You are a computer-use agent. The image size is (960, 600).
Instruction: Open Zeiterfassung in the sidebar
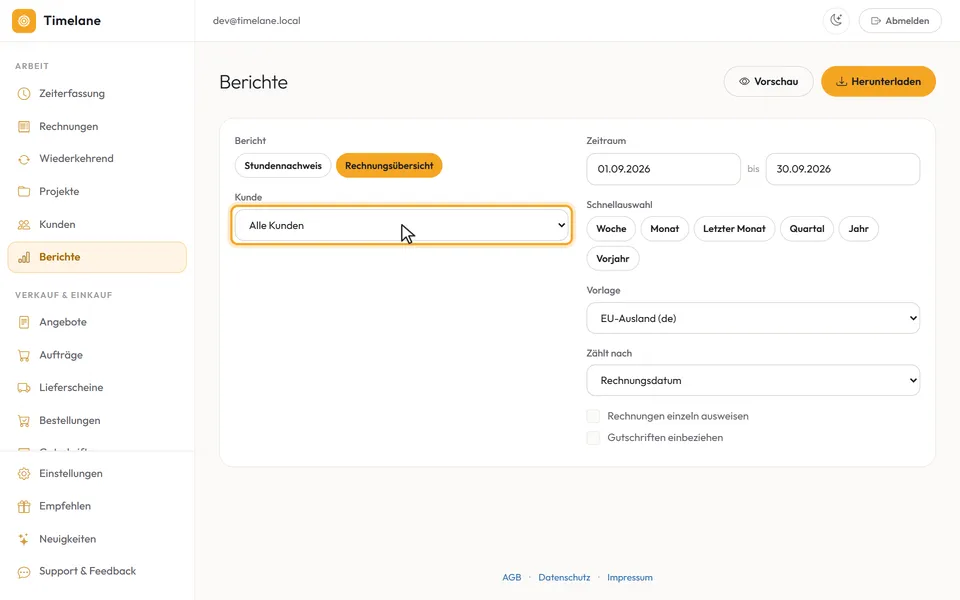pos(97,94)
